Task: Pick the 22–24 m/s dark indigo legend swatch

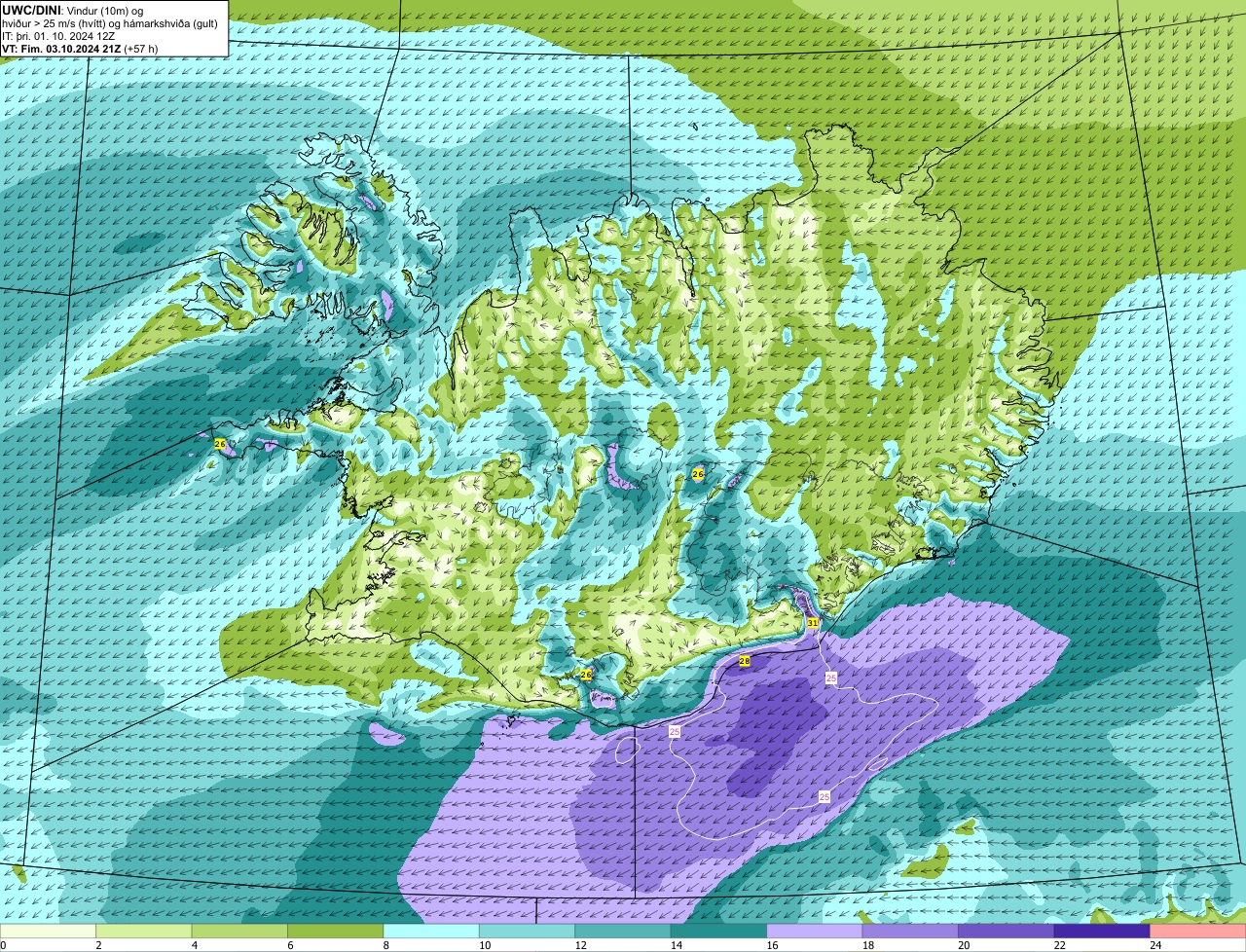Action: [1102, 932]
